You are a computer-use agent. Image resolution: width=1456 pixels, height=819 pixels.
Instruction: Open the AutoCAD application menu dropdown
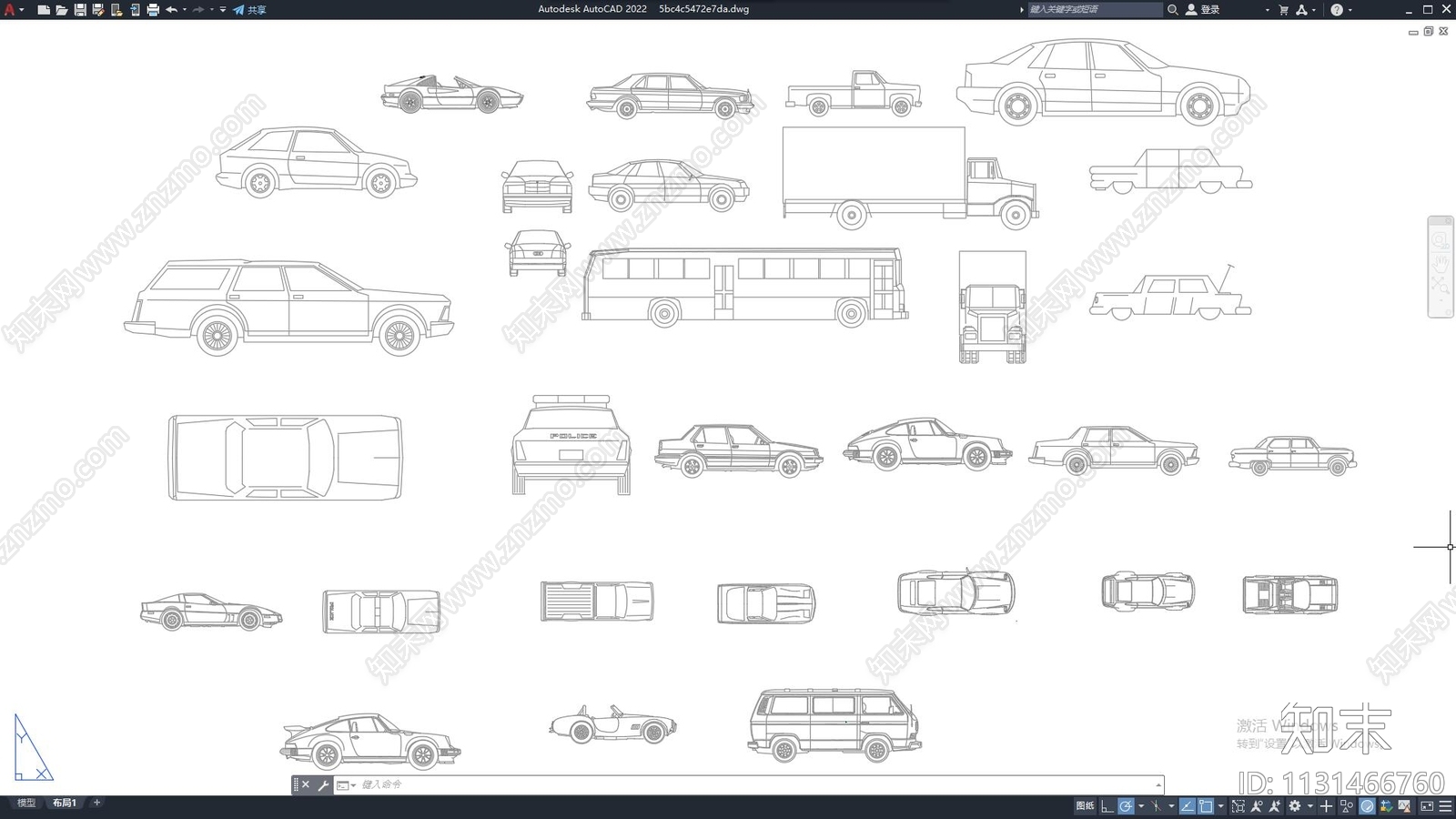tap(14, 10)
